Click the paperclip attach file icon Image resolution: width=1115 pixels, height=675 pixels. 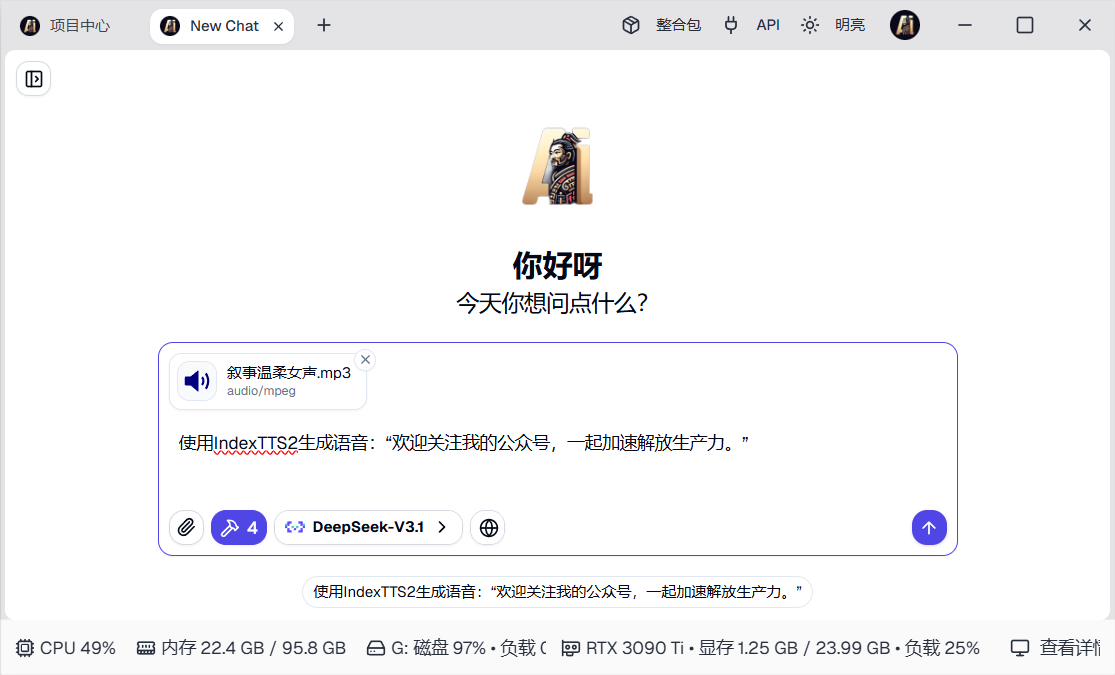[186, 527]
